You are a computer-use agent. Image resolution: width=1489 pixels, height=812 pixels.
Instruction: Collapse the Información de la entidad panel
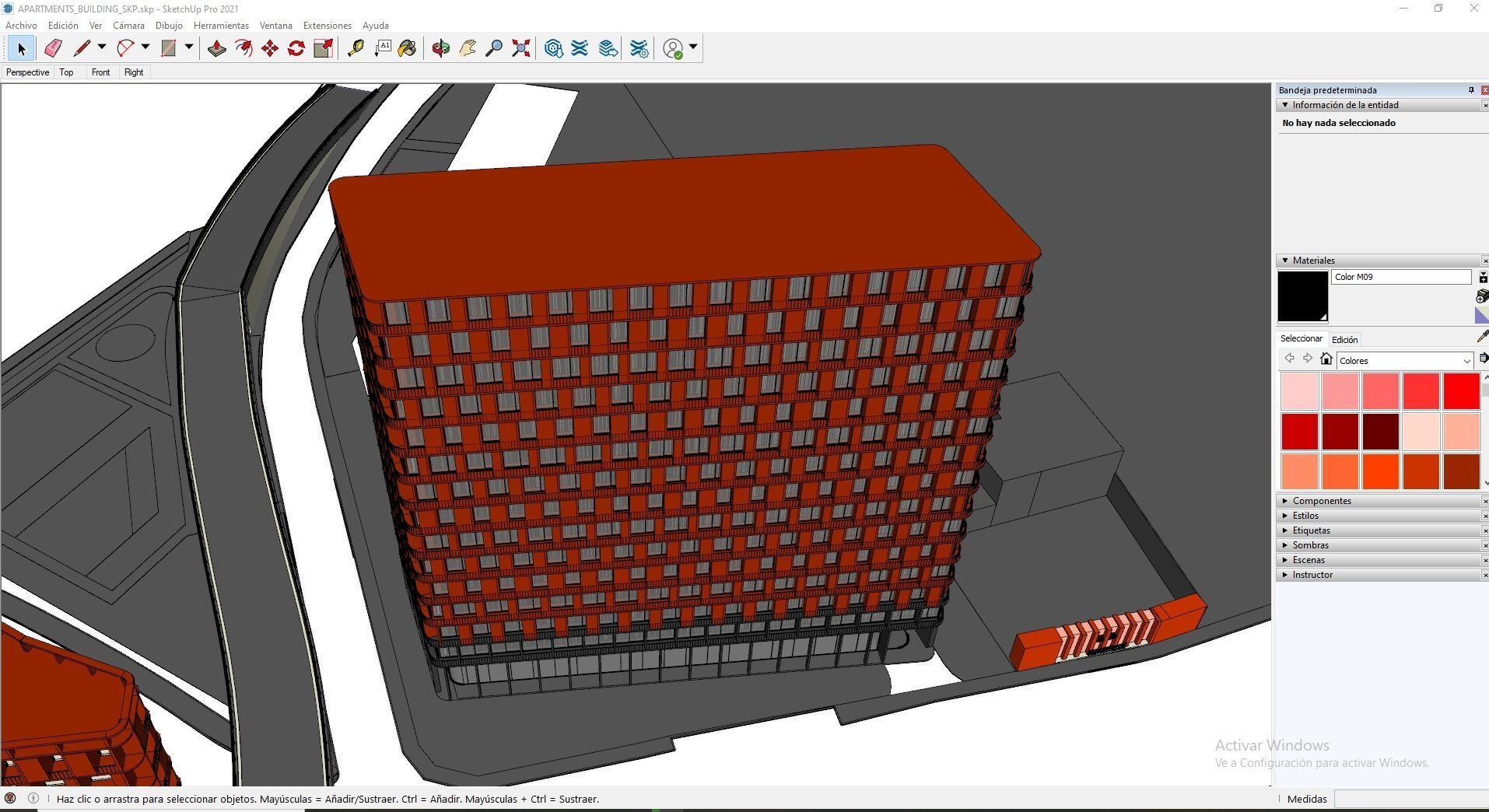[x=1285, y=105]
